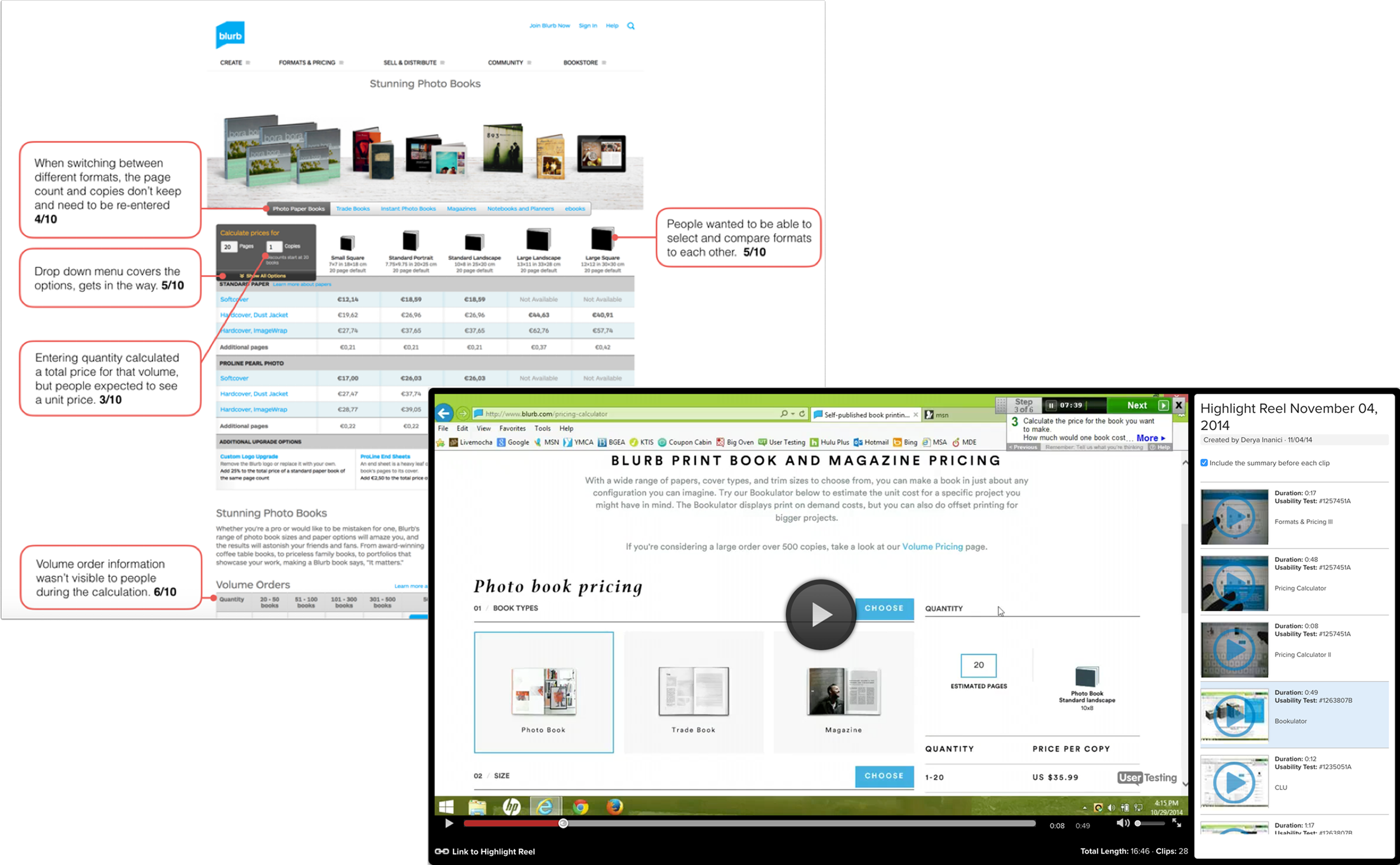Click the Chrome icon in the taskbar
Viewport: 1400px width, 865px height.
pyautogui.click(x=581, y=807)
